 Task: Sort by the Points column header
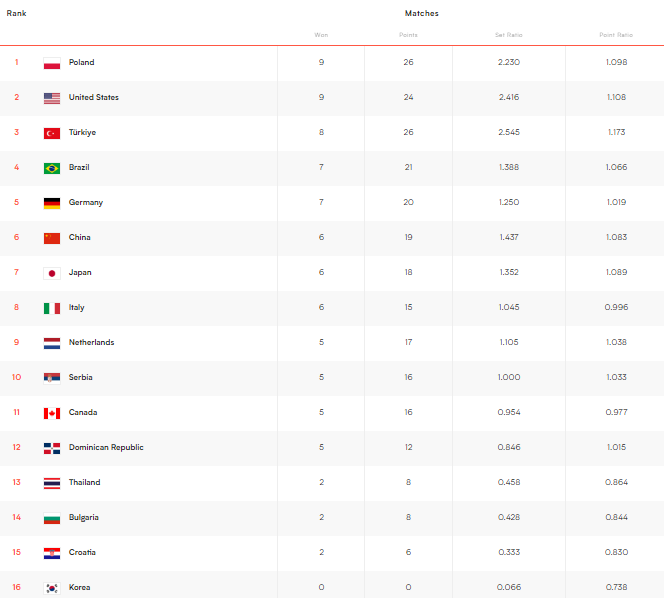408,35
